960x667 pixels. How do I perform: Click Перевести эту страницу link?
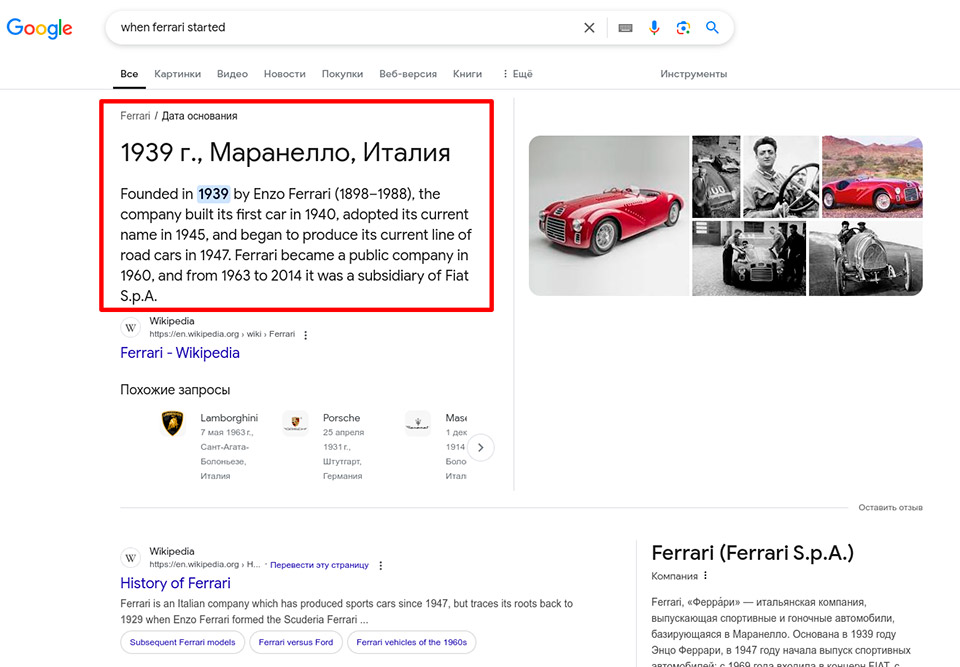pyautogui.click(x=320, y=565)
